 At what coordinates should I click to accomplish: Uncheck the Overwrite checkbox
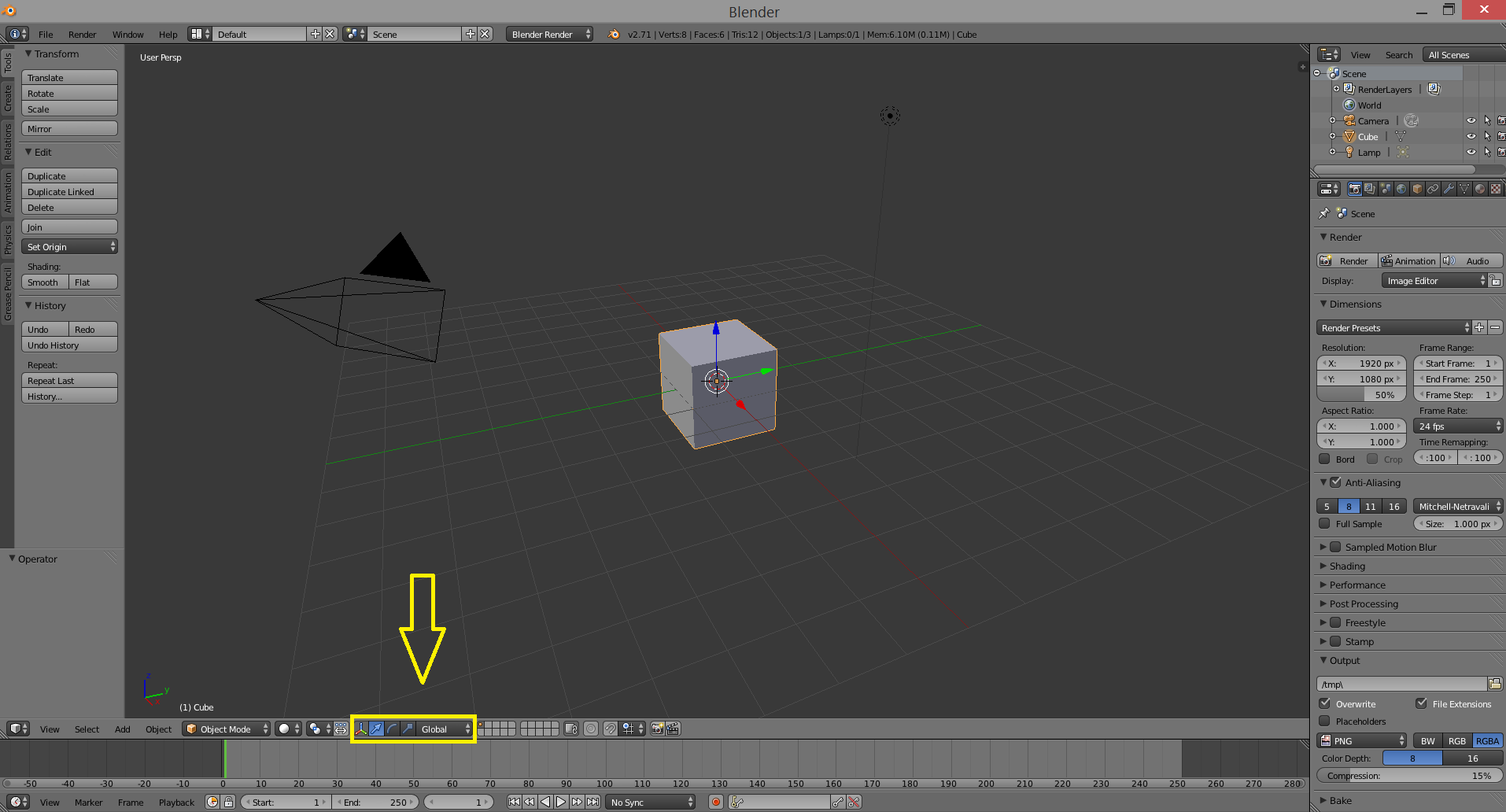click(1324, 703)
